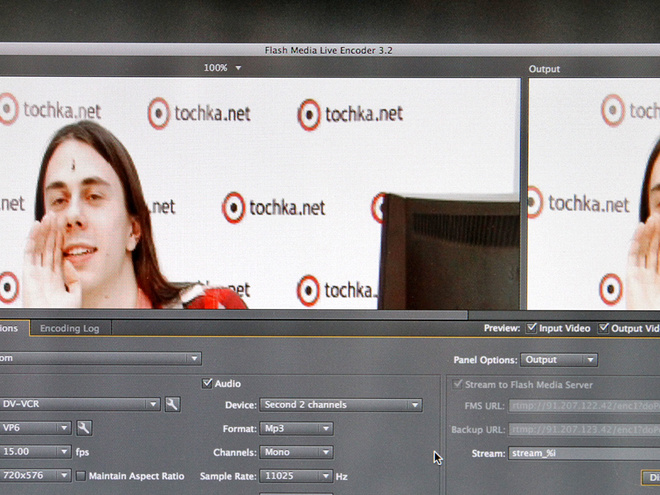Open the Mp3 Format dropdown
Viewport: 660px width, 495px height.
coord(296,429)
